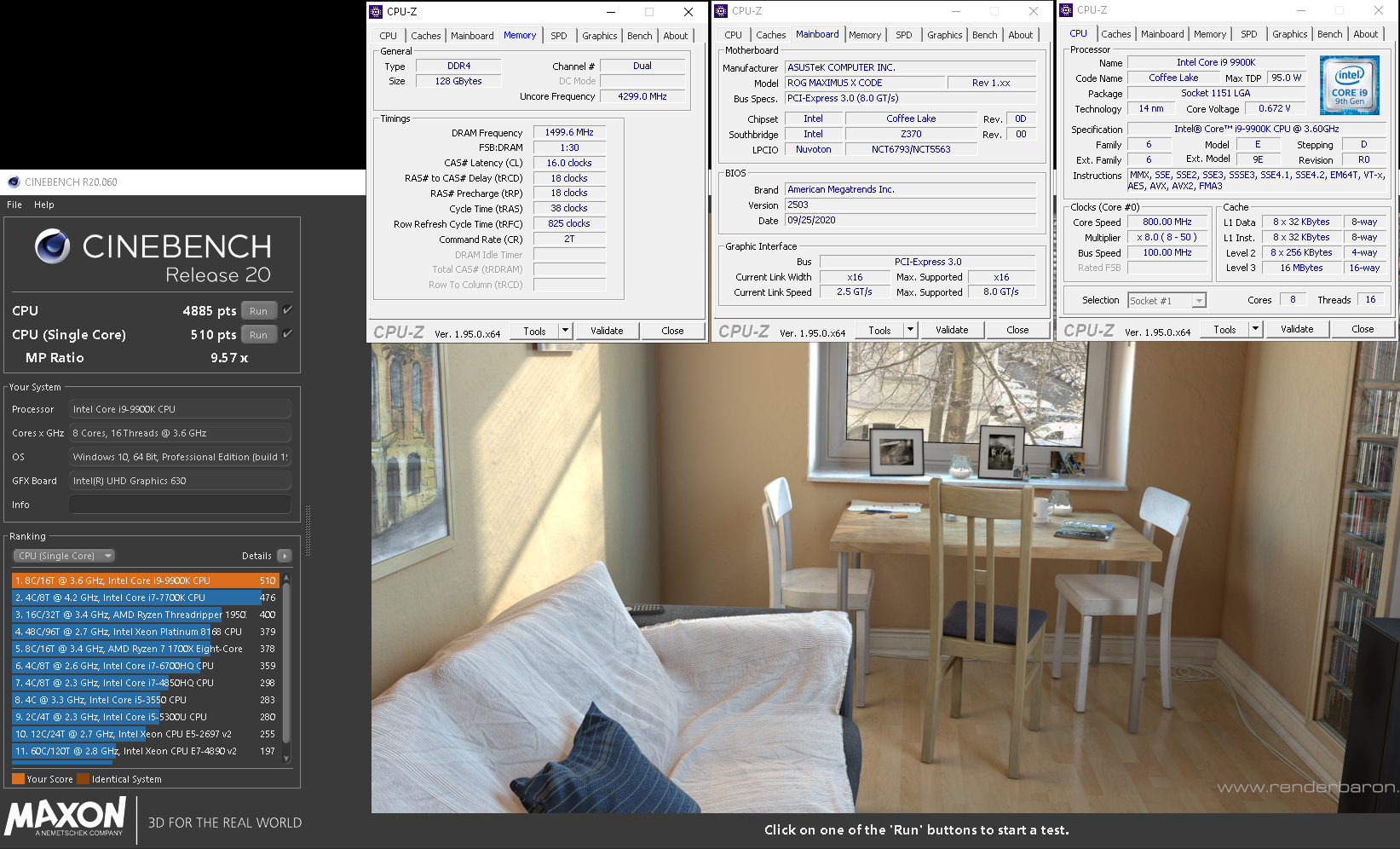The image size is (1400, 849).
Task: Switch to Caches tab in Memory window
Action: click(425, 36)
